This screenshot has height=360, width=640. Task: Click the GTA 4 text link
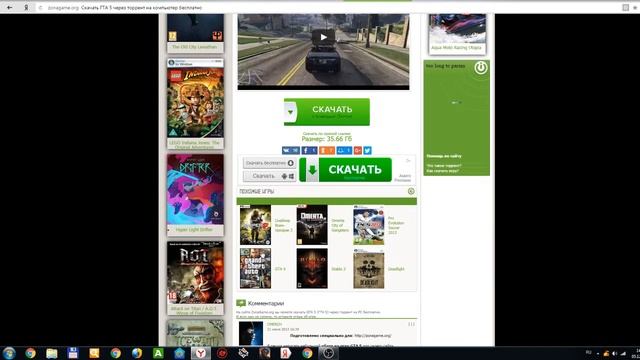click(280, 269)
